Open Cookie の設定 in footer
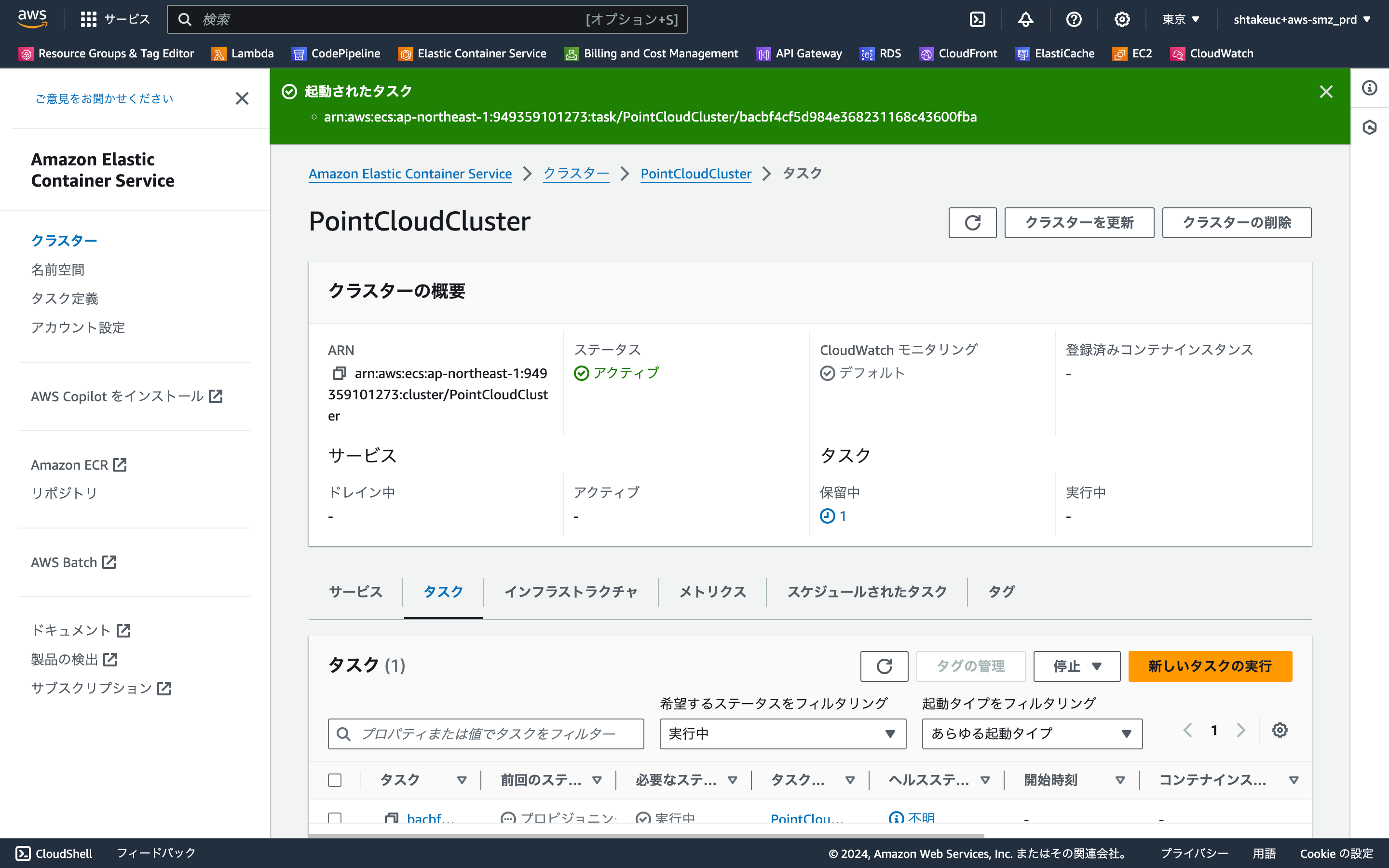Viewport: 1389px width, 868px height. pos(1336,853)
